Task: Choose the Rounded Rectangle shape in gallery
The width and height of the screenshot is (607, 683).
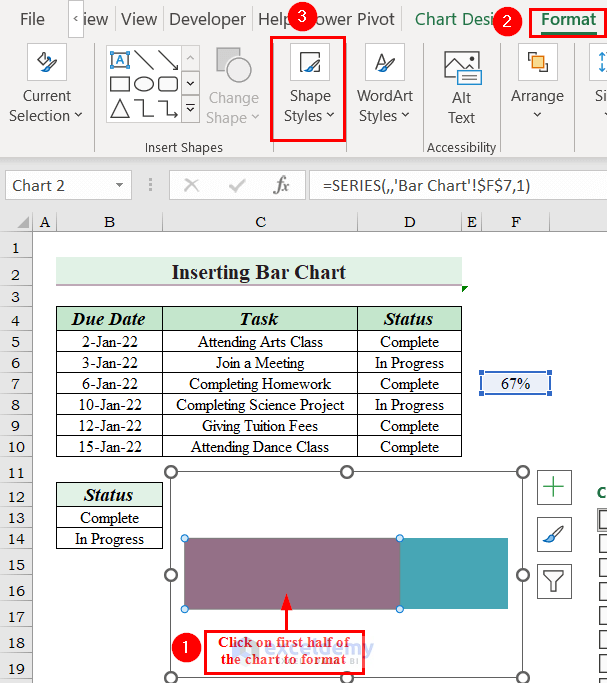Action: 168,84
